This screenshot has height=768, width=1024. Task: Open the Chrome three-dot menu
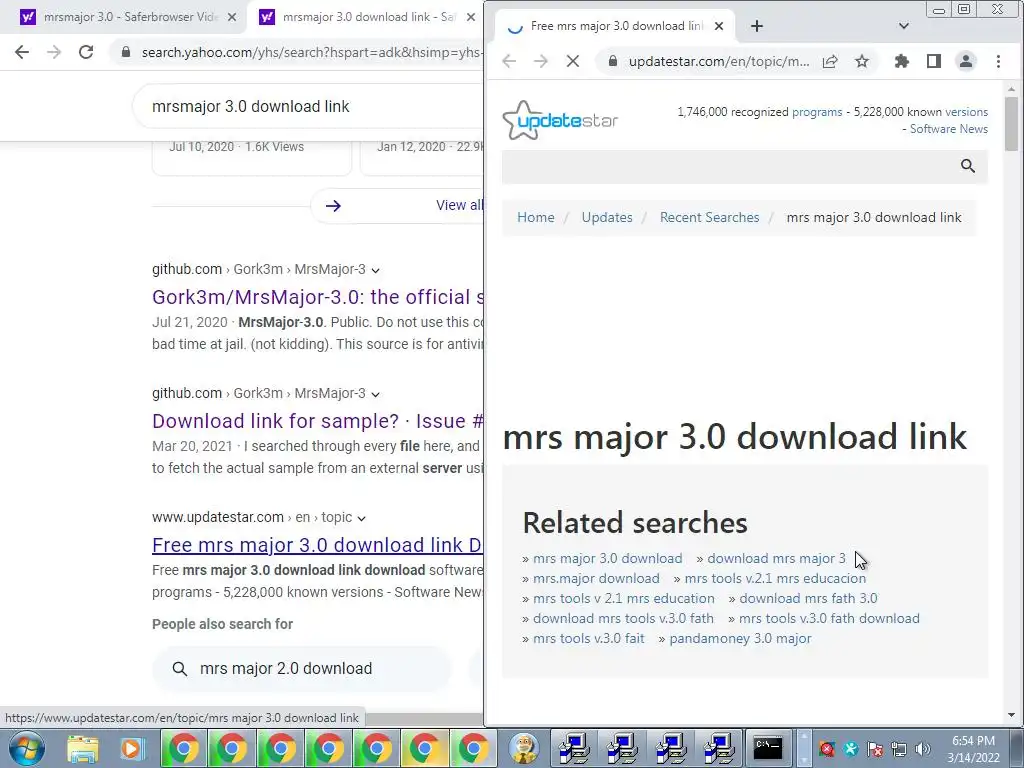point(999,61)
